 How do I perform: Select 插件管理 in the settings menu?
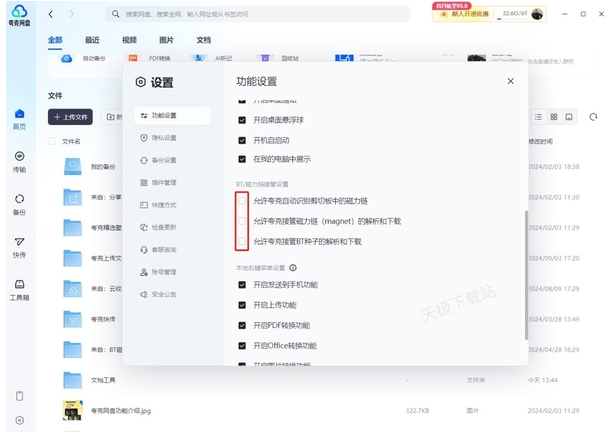[163, 183]
